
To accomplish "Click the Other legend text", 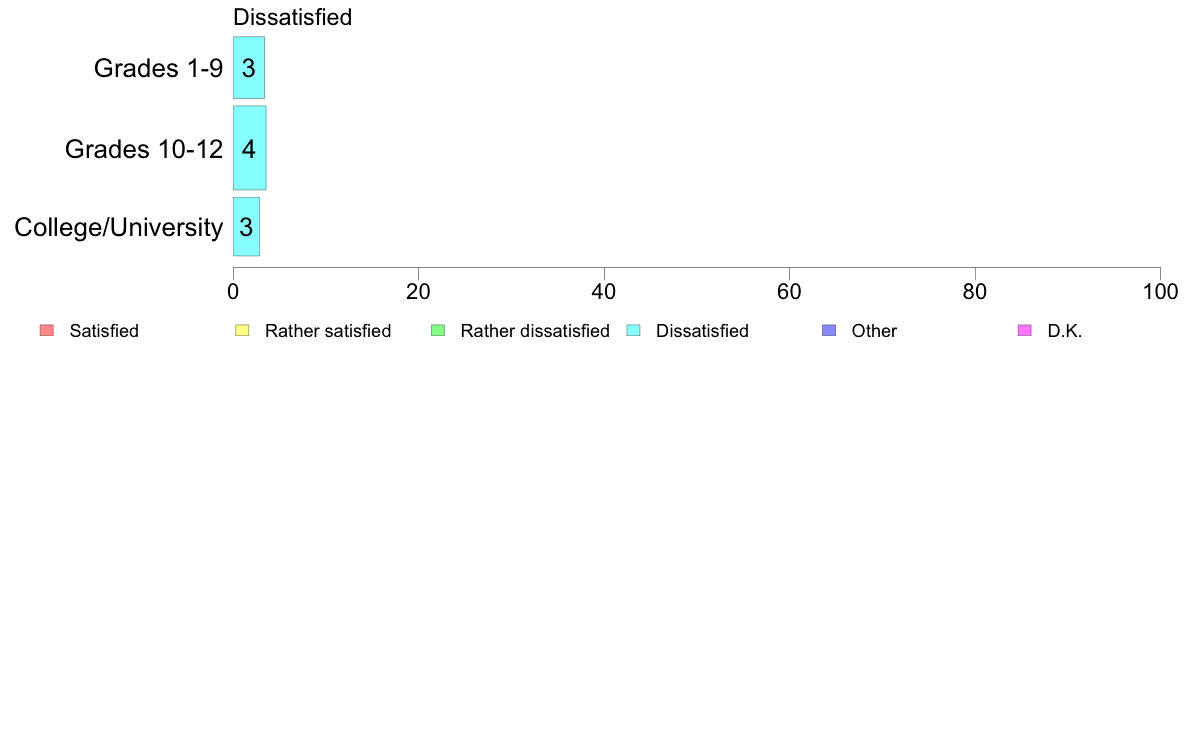I will (874, 331).
